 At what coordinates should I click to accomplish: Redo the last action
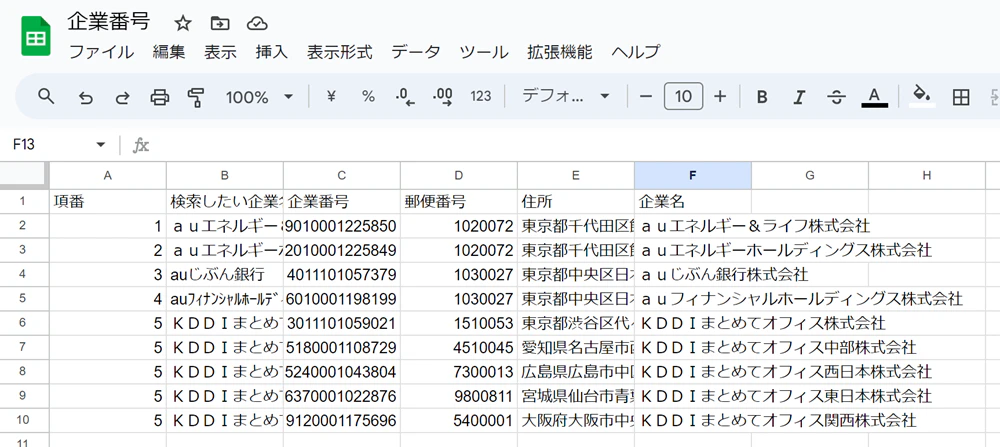click(122, 97)
